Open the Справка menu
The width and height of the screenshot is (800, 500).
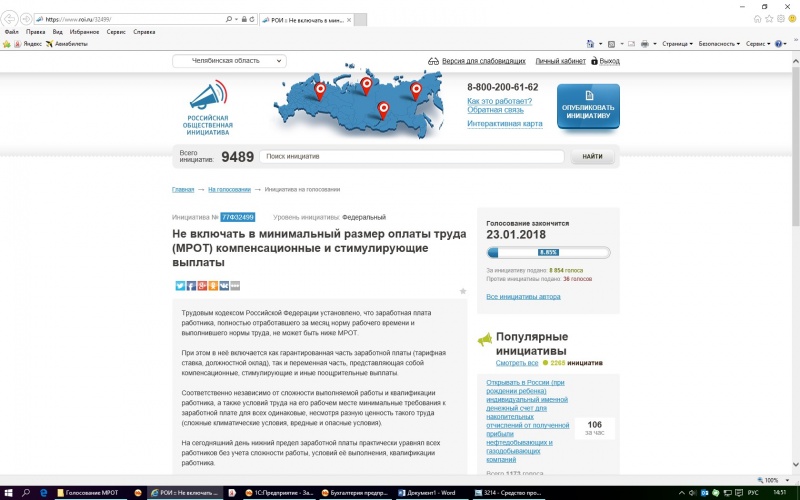pyautogui.click(x=144, y=32)
